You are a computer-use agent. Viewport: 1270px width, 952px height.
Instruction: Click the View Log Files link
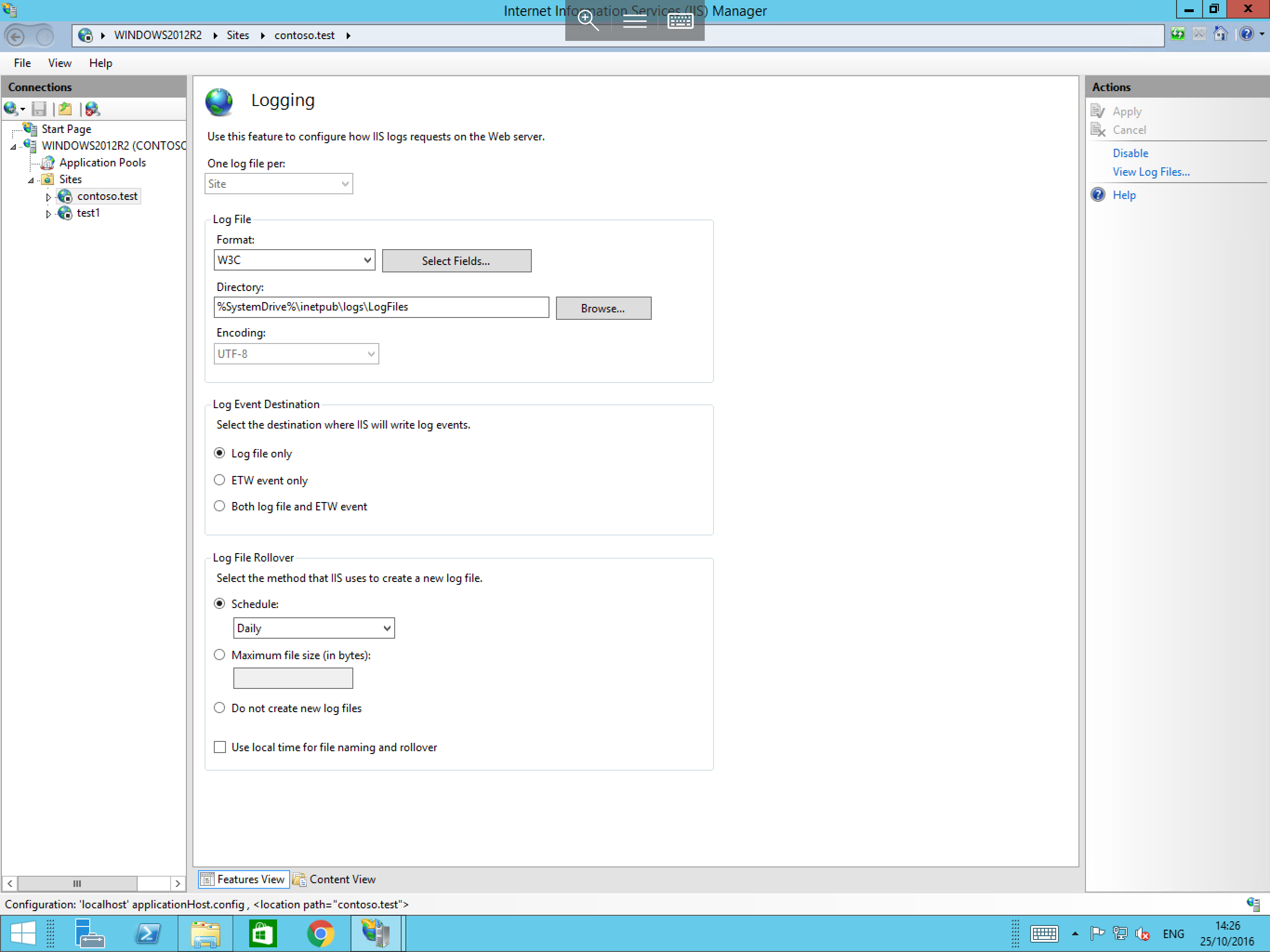pos(1151,171)
